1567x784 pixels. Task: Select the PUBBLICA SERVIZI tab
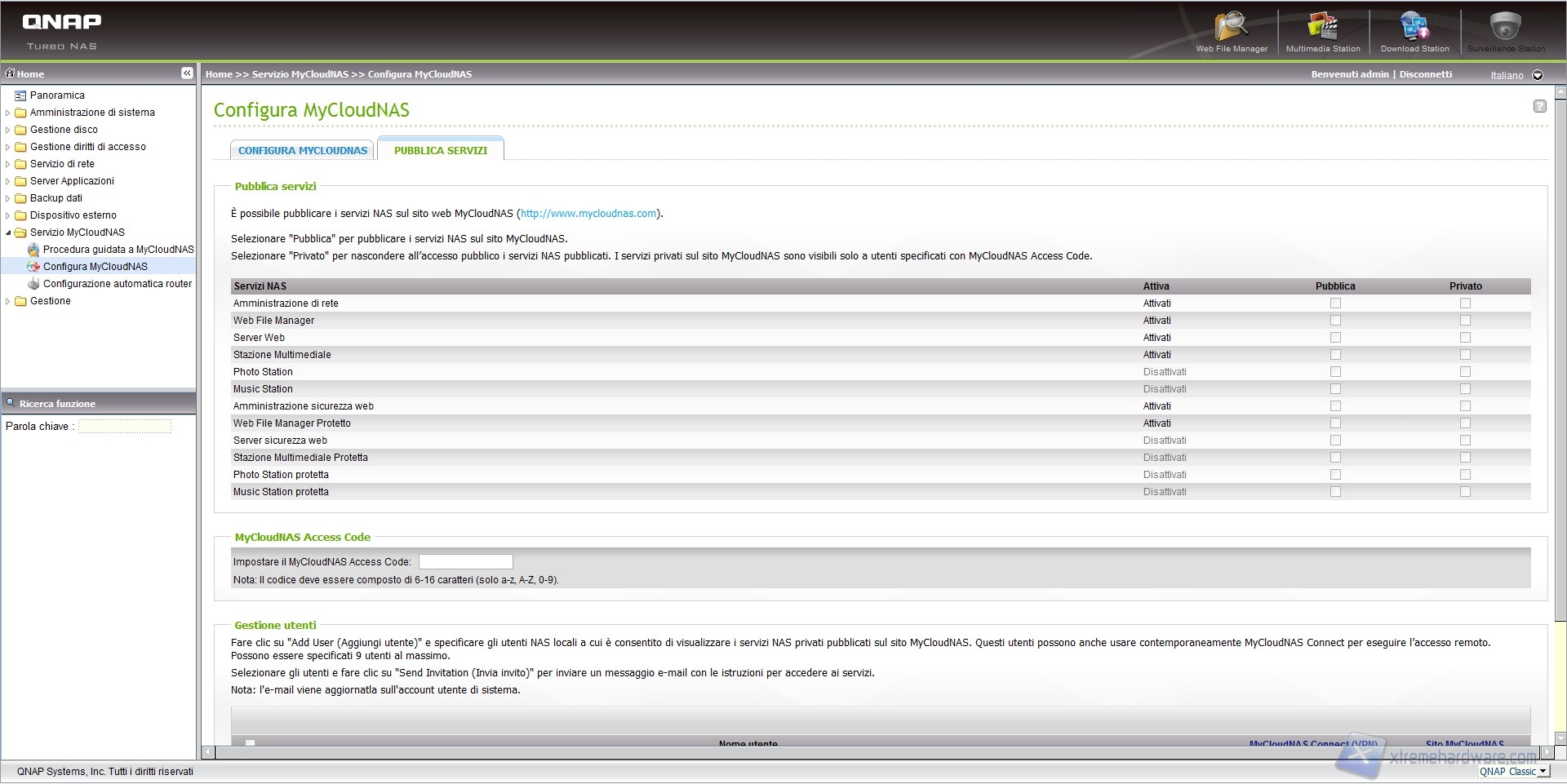click(440, 151)
